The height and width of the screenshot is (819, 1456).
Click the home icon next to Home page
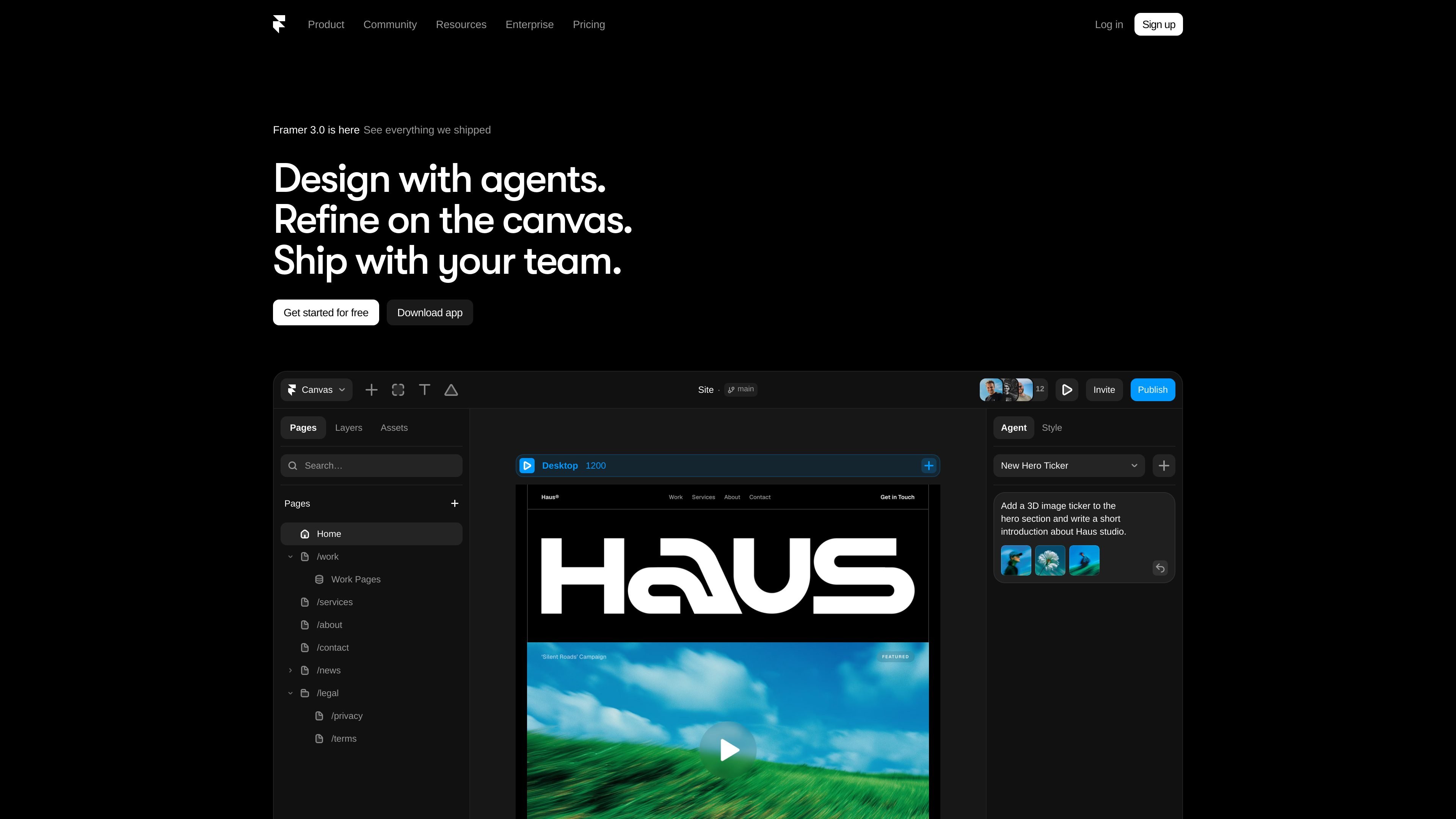304,534
